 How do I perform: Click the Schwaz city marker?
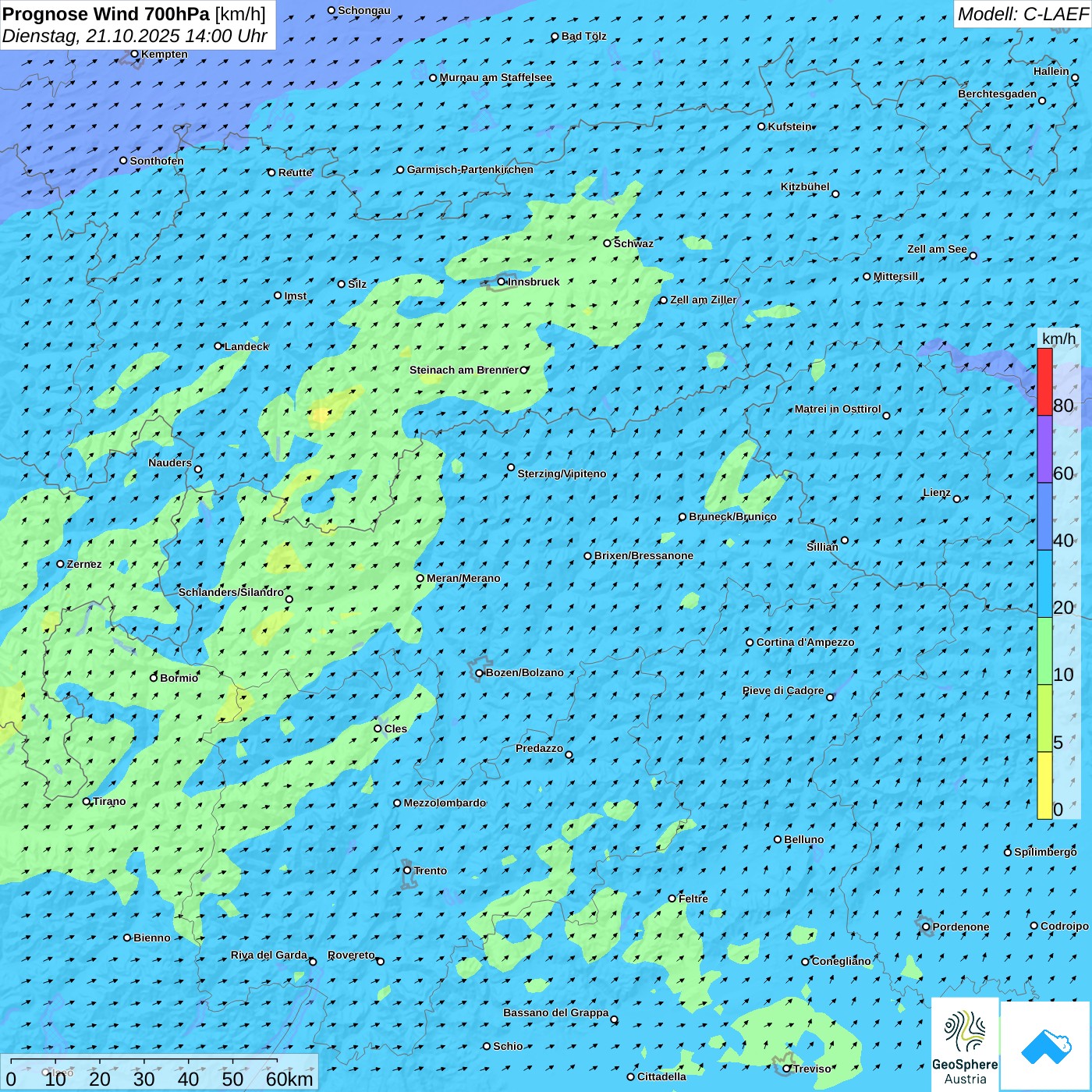(x=608, y=243)
